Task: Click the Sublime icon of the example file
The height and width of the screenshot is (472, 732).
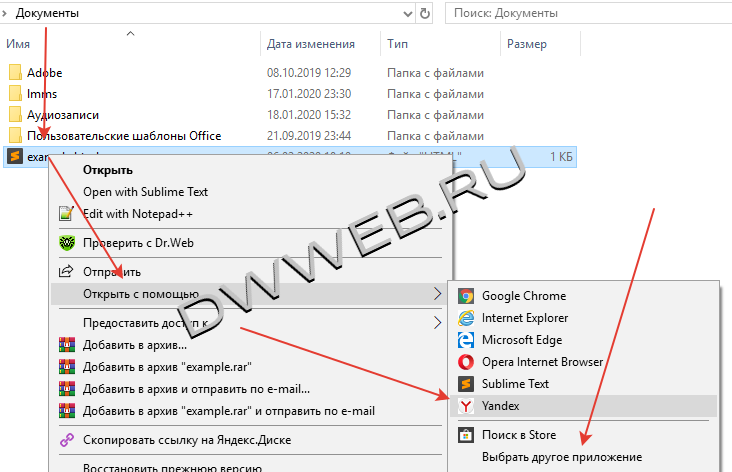Action: (15, 156)
